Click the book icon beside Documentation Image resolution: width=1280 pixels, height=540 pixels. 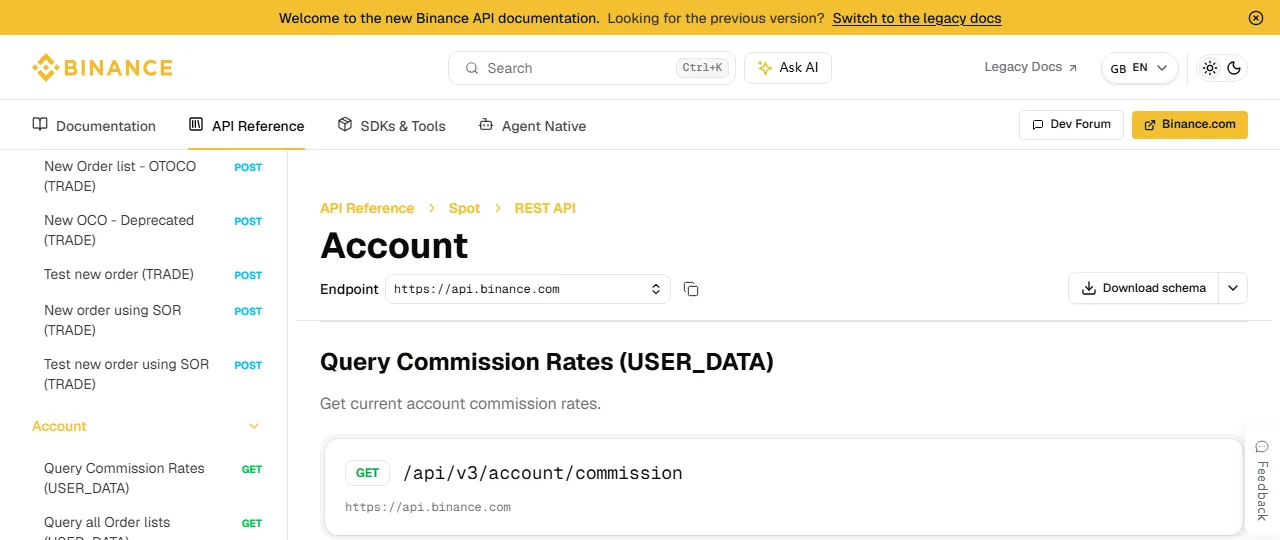tap(40, 125)
